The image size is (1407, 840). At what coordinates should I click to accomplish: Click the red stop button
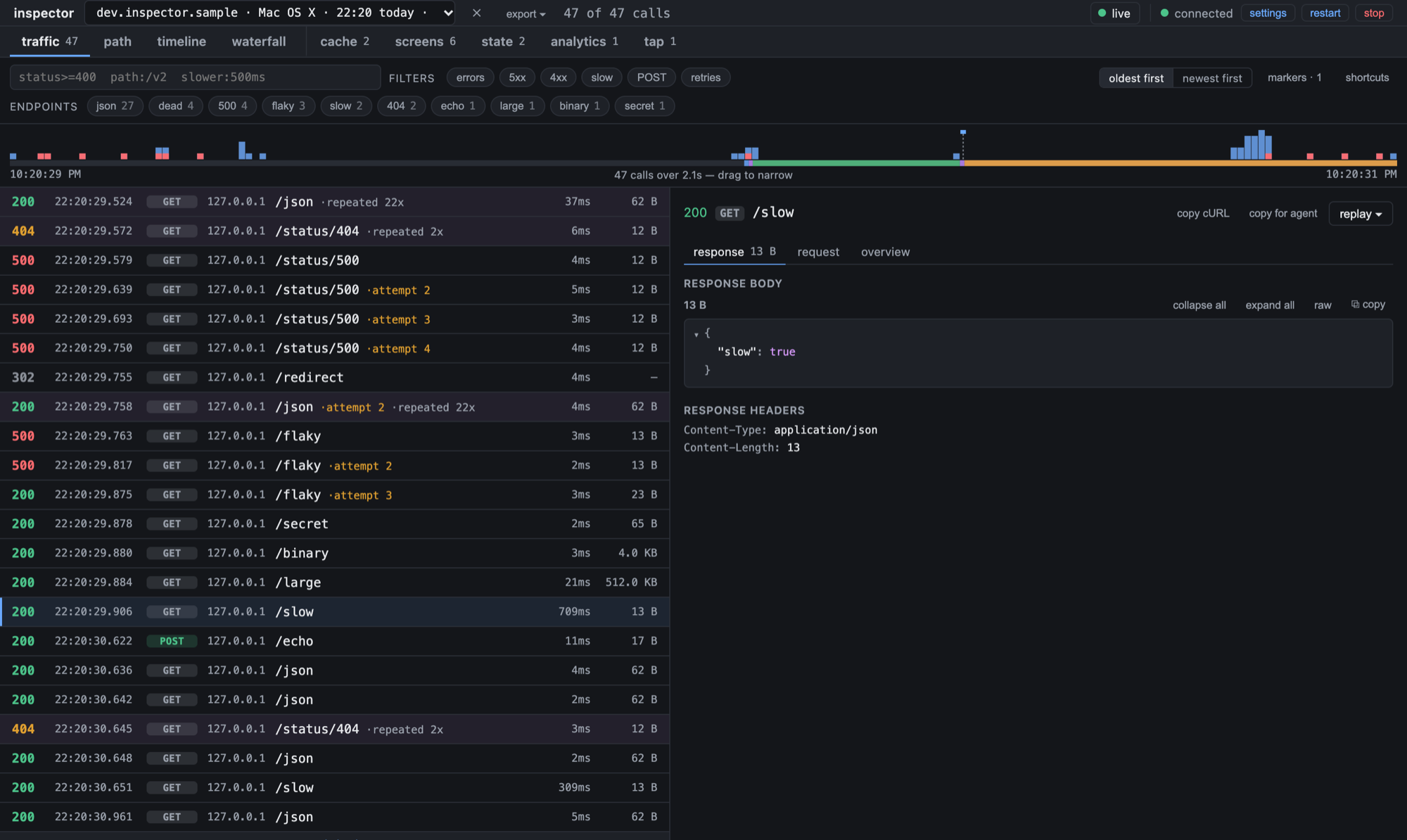pos(1374,13)
